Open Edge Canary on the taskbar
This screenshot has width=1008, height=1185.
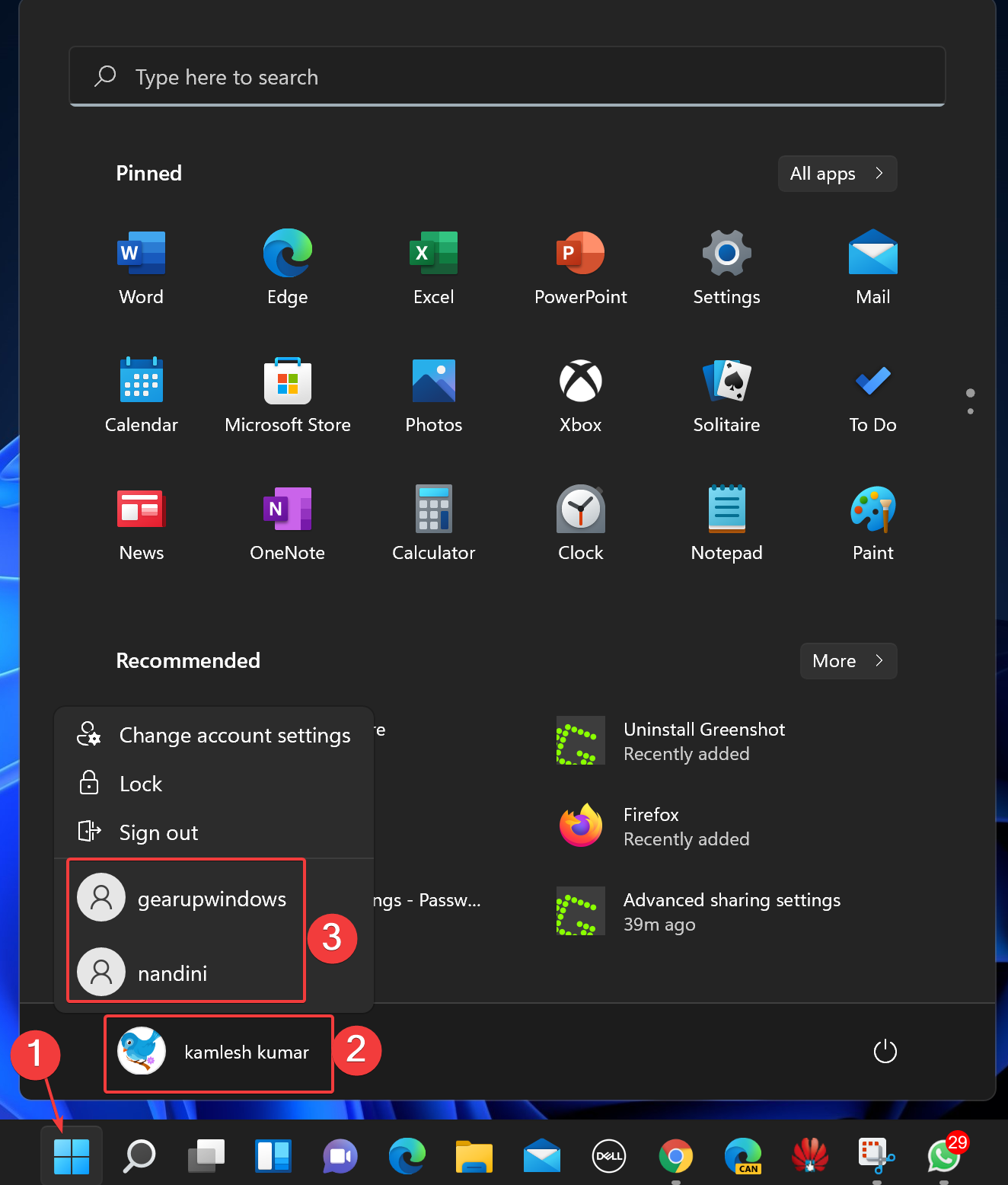pos(743,1156)
